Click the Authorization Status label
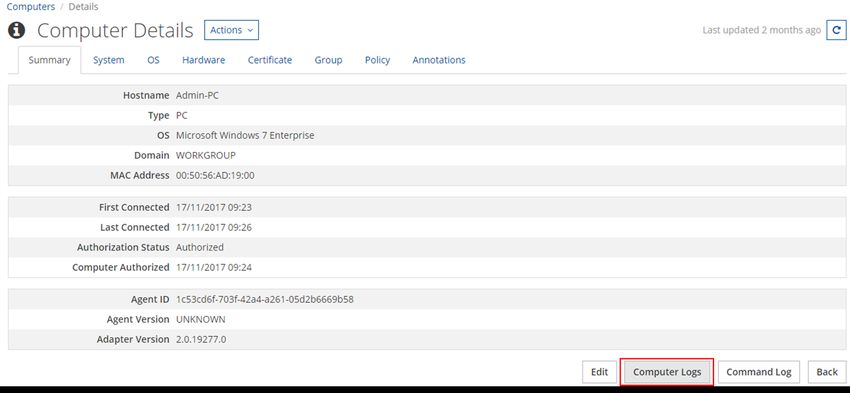850x393 pixels. point(123,247)
